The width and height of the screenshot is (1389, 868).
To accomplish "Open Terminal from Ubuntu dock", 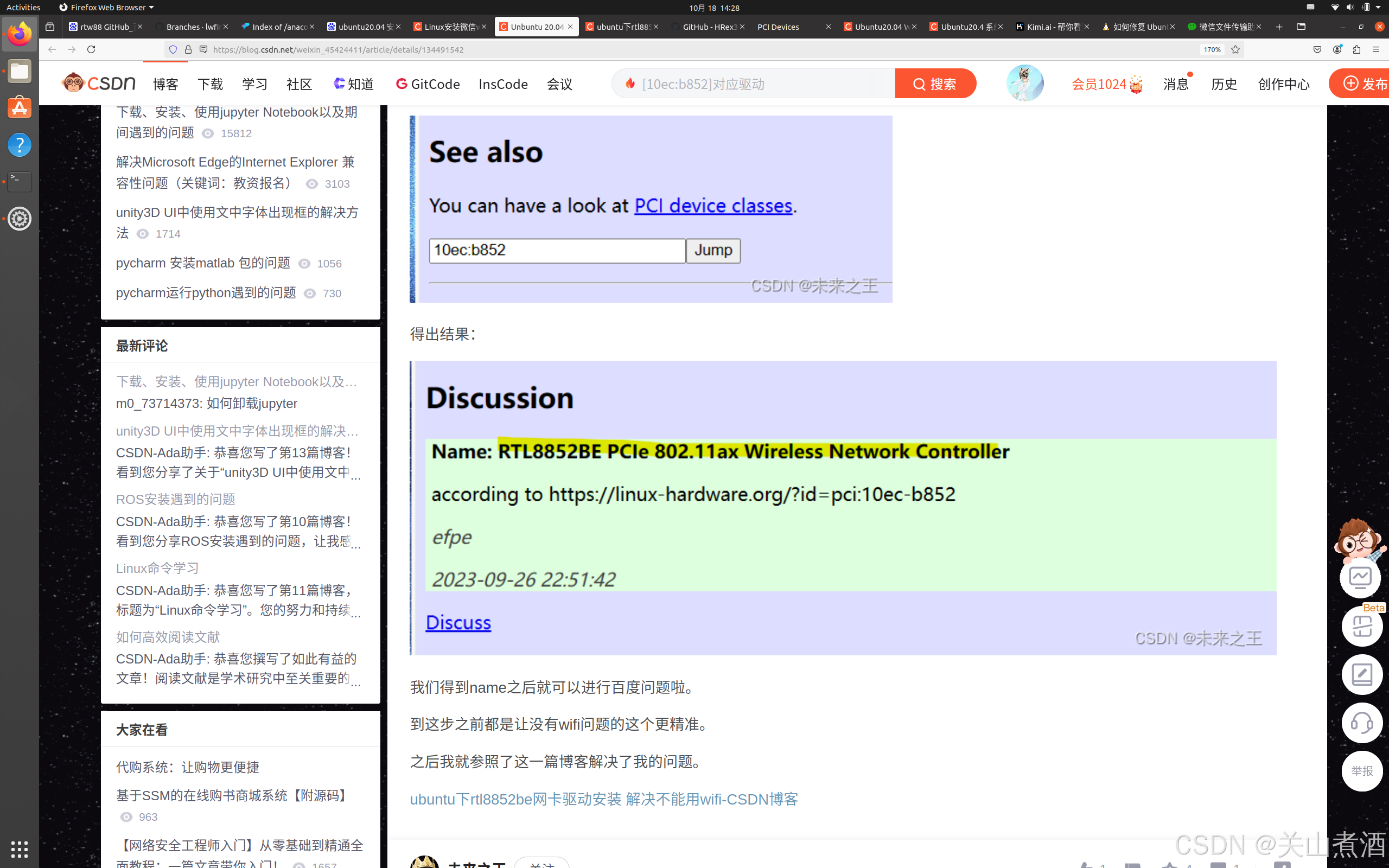I will click(x=20, y=181).
